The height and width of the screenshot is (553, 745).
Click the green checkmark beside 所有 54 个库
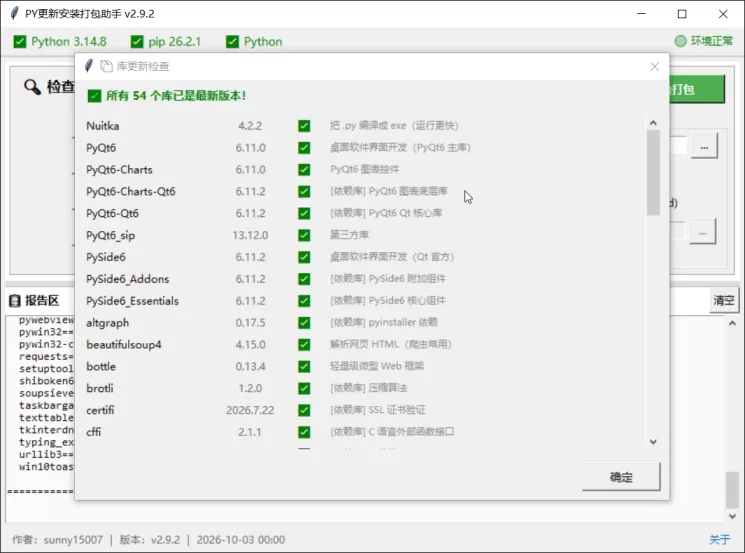point(94,96)
